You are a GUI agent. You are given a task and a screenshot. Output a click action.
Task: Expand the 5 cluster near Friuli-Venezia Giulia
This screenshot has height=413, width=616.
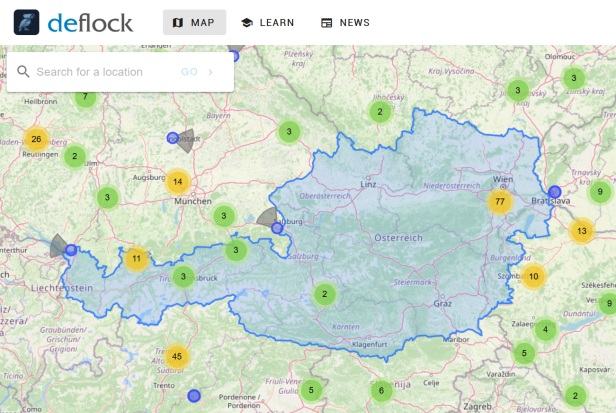click(x=311, y=390)
